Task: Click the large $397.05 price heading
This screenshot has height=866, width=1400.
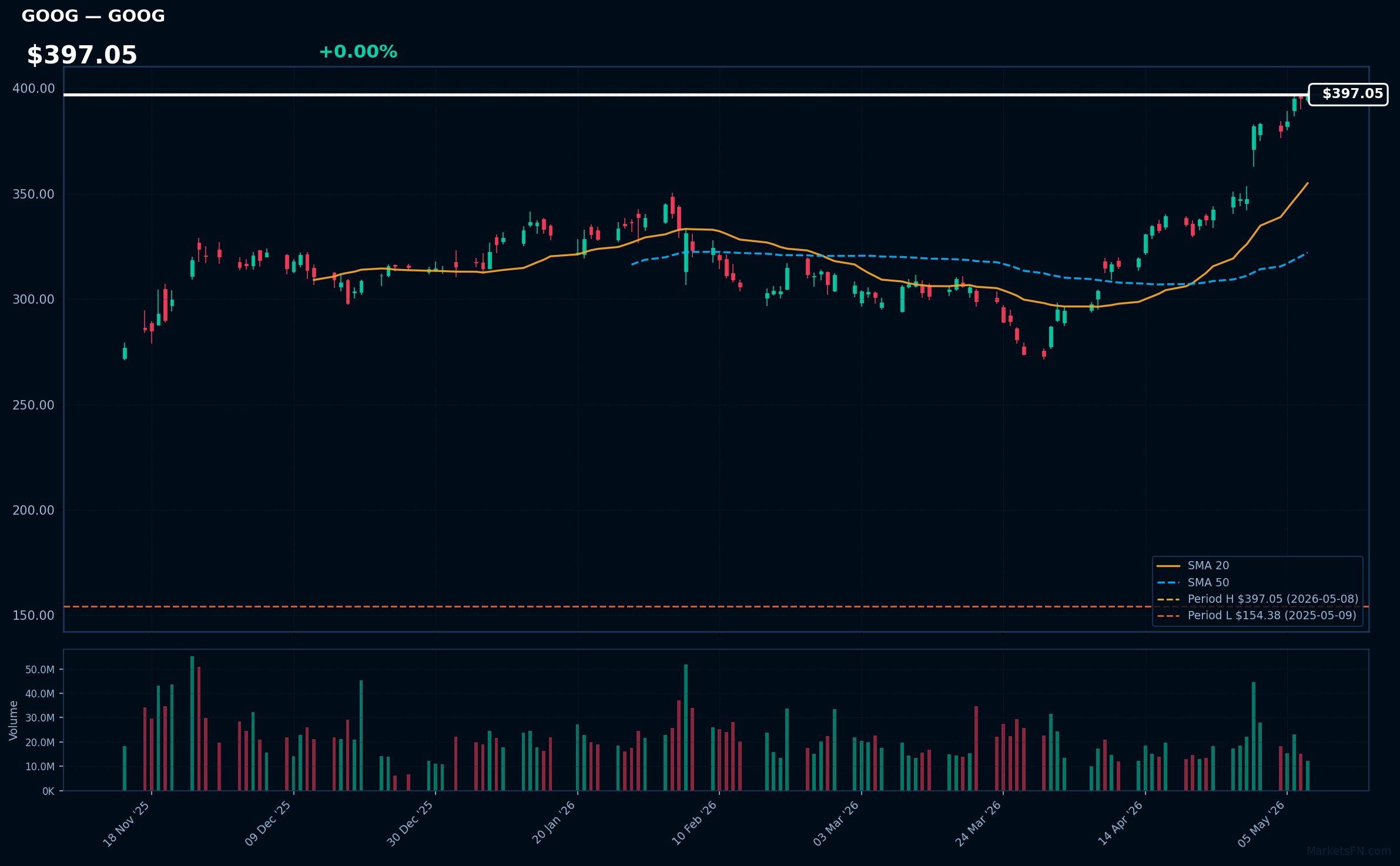Action: pyautogui.click(x=82, y=55)
